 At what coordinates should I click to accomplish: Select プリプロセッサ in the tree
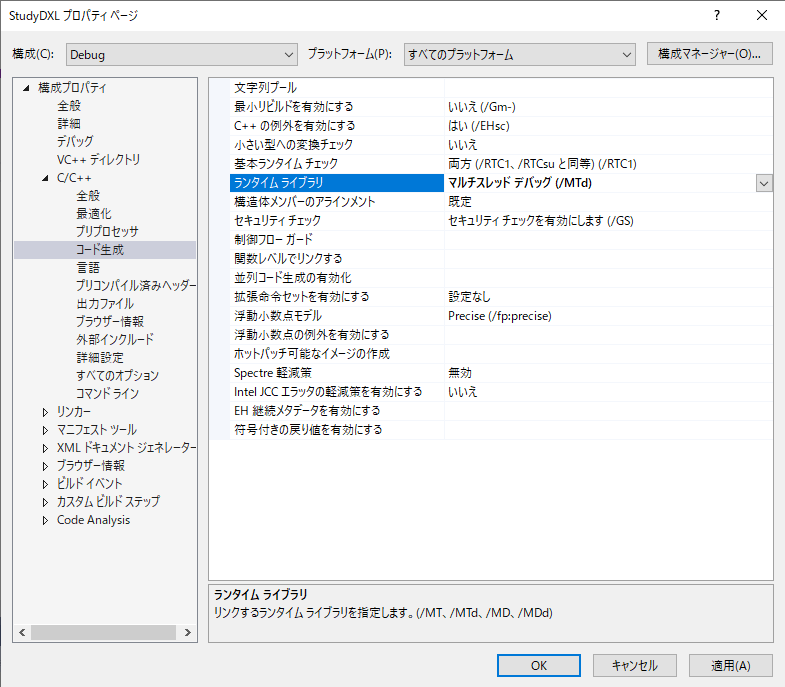tap(106, 232)
